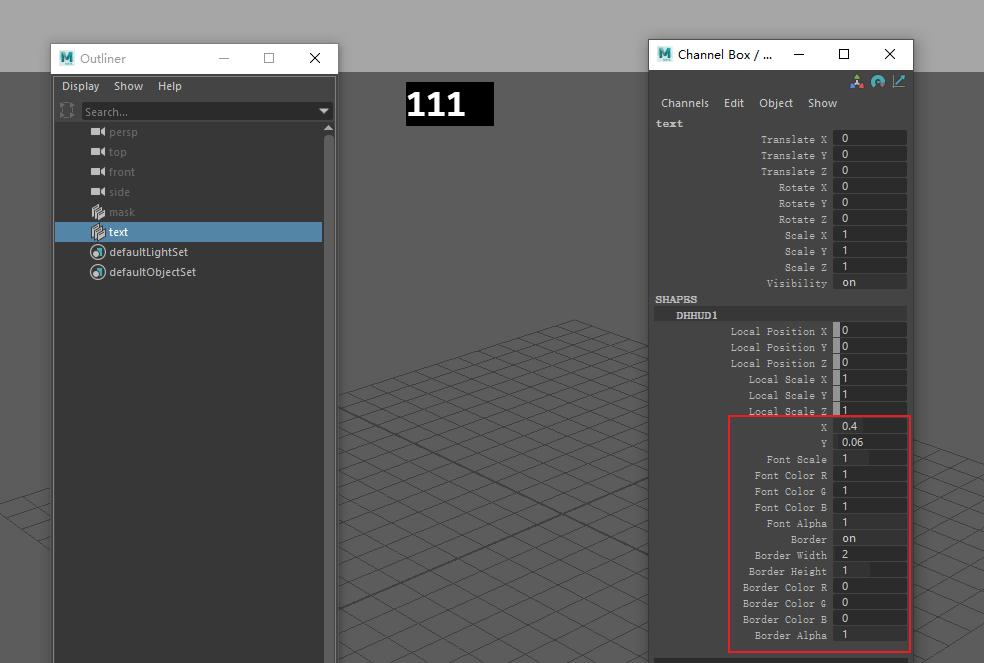Screen dimensions: 984x663
Task: Open the Show menu in Channel Box
Action: [x=822, y=103]
